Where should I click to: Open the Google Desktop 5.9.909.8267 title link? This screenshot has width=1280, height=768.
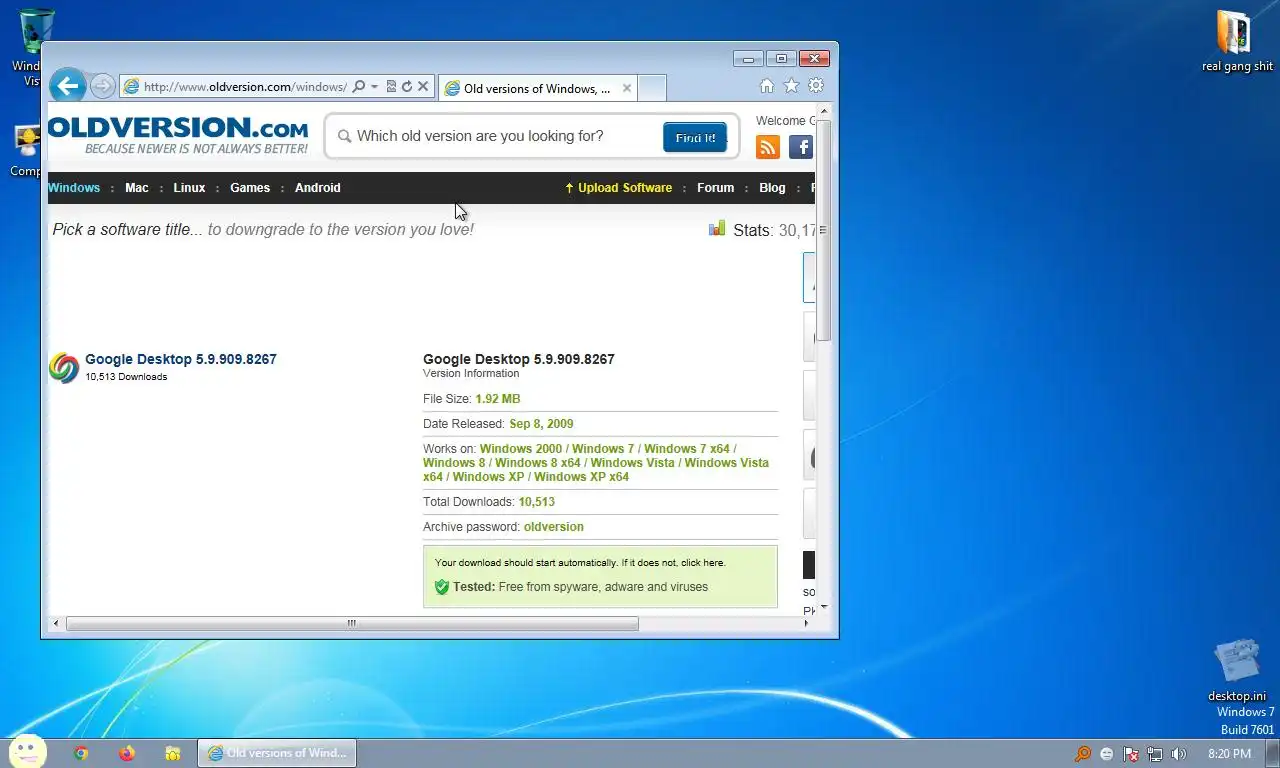(x=181, y=359)
